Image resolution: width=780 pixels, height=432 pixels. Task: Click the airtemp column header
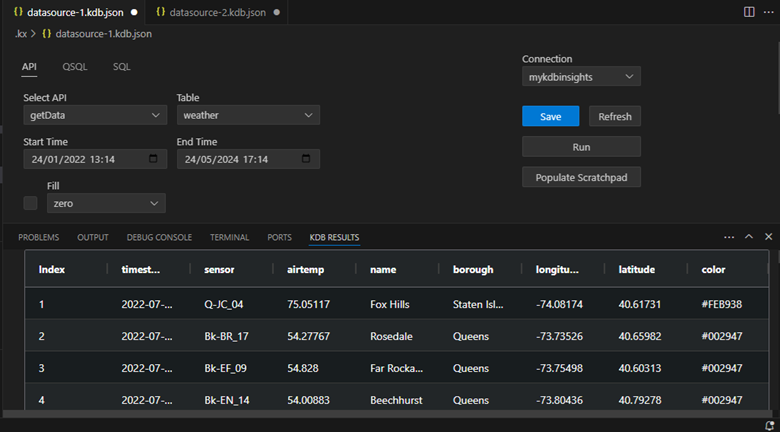[305, 269]
